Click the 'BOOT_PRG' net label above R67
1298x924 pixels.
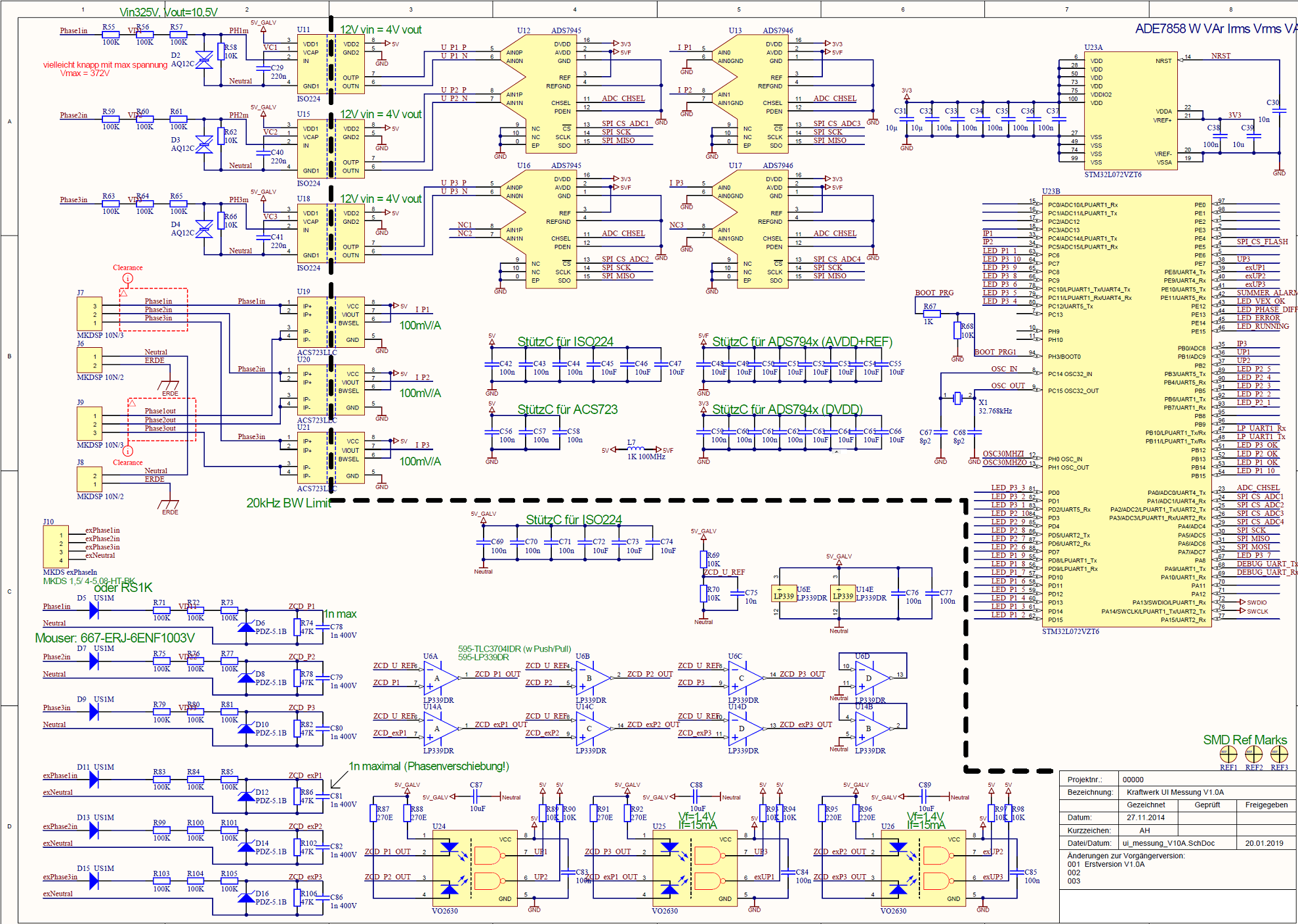[x=934, y=293]
